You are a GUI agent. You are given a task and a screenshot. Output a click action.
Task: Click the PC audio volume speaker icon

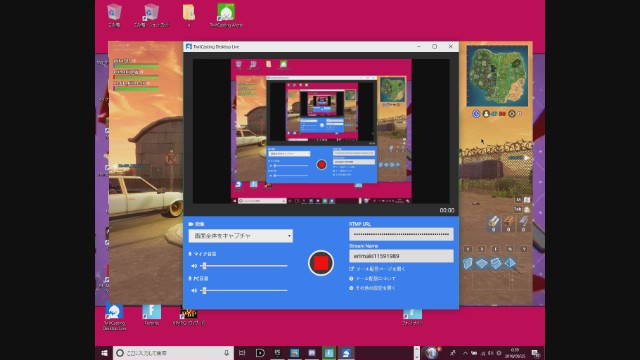pos(194,291)
